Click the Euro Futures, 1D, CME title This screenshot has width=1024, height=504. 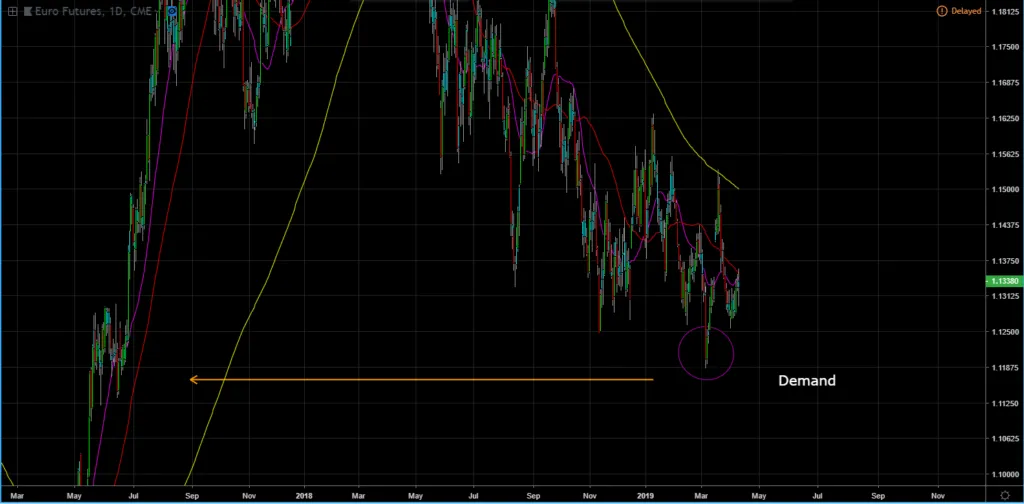pos(93,11)
